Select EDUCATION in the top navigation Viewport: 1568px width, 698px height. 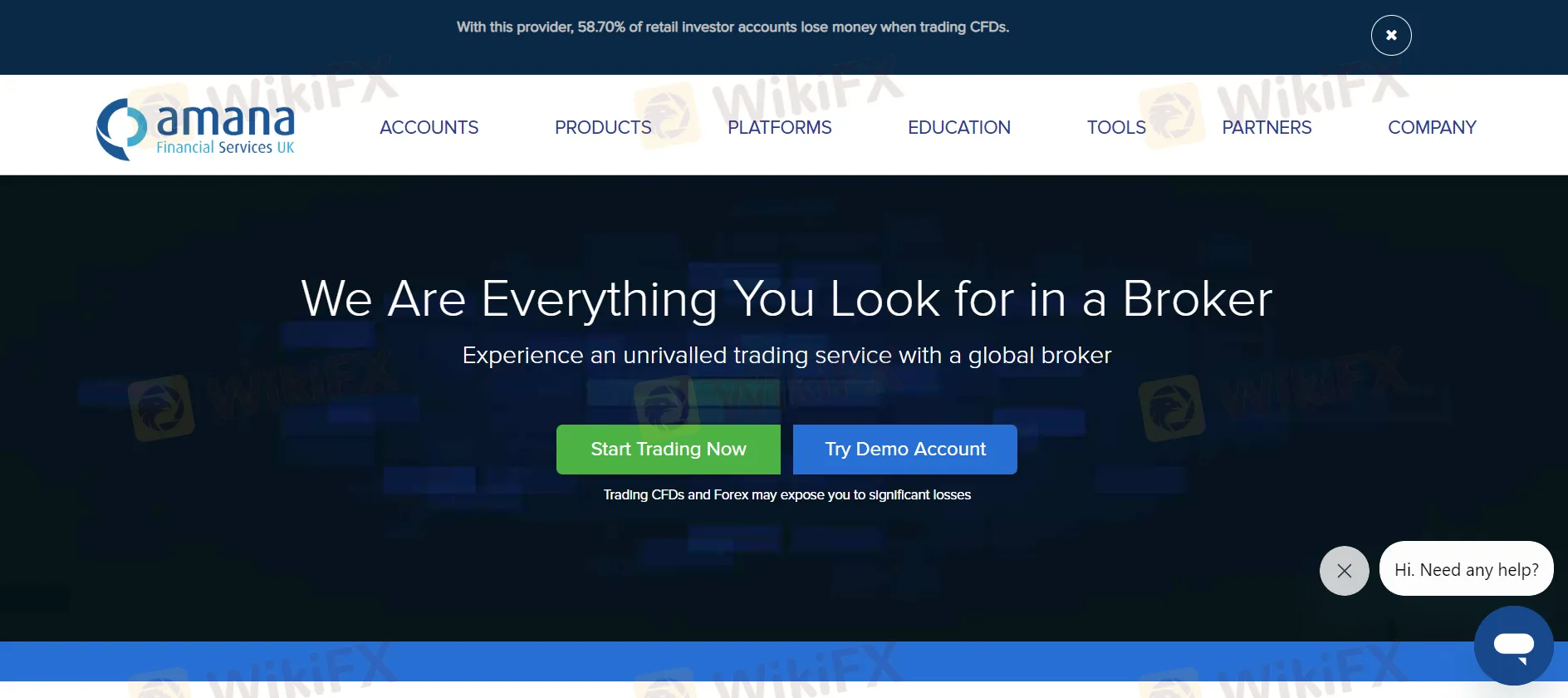[x=958, y=127]
